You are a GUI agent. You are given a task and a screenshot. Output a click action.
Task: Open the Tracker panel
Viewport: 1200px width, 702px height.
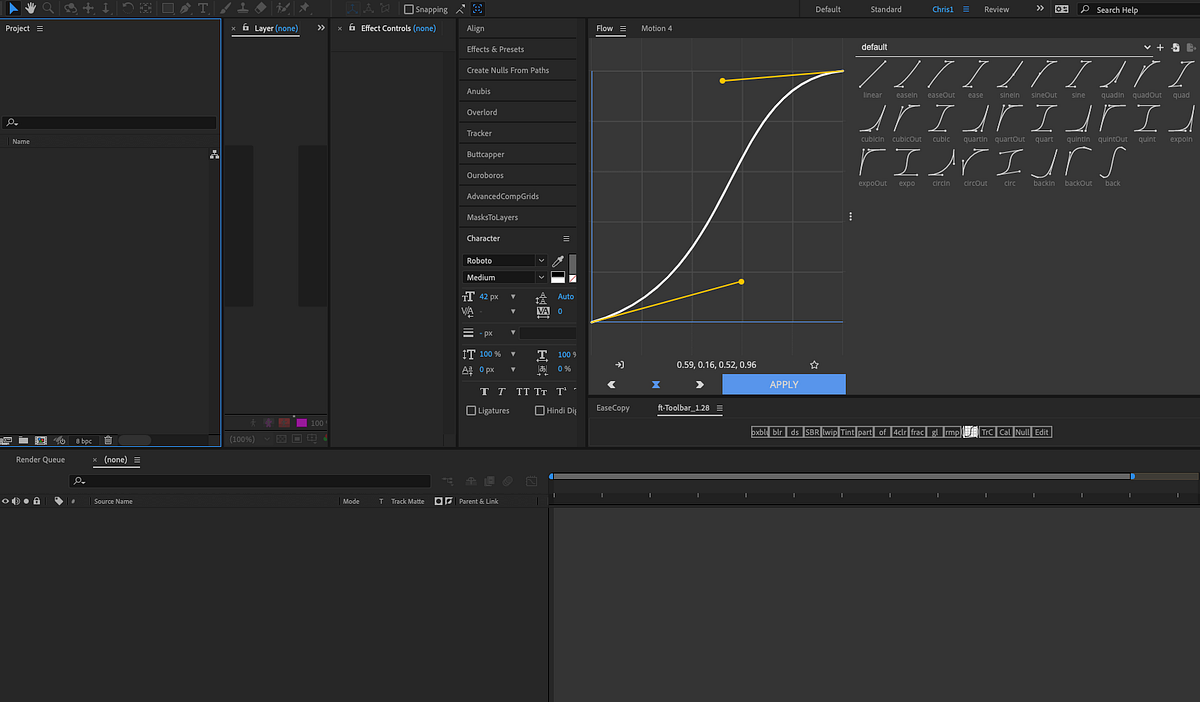click(x=517, y=133)
